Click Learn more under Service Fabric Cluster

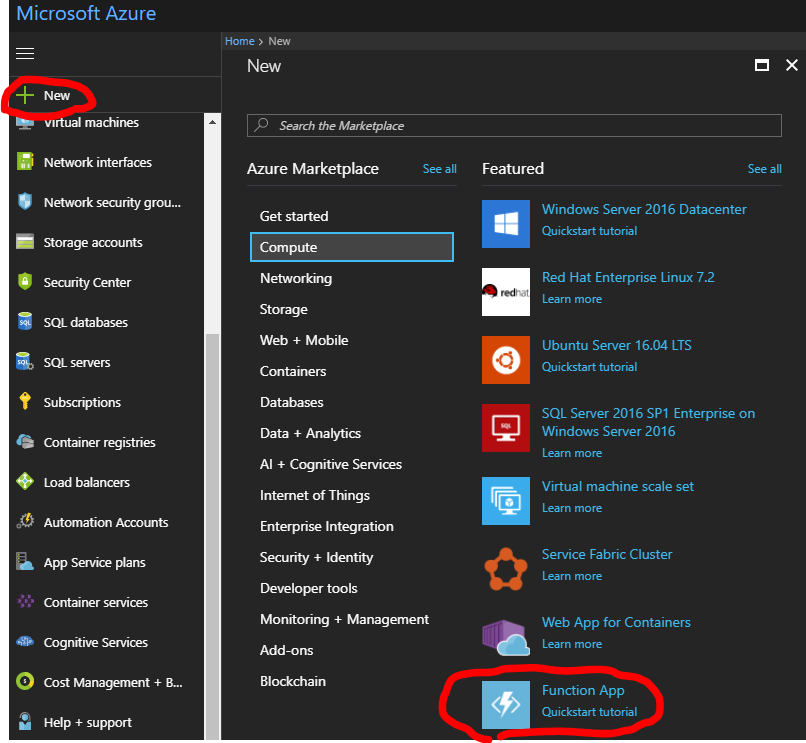coord(572,576)
